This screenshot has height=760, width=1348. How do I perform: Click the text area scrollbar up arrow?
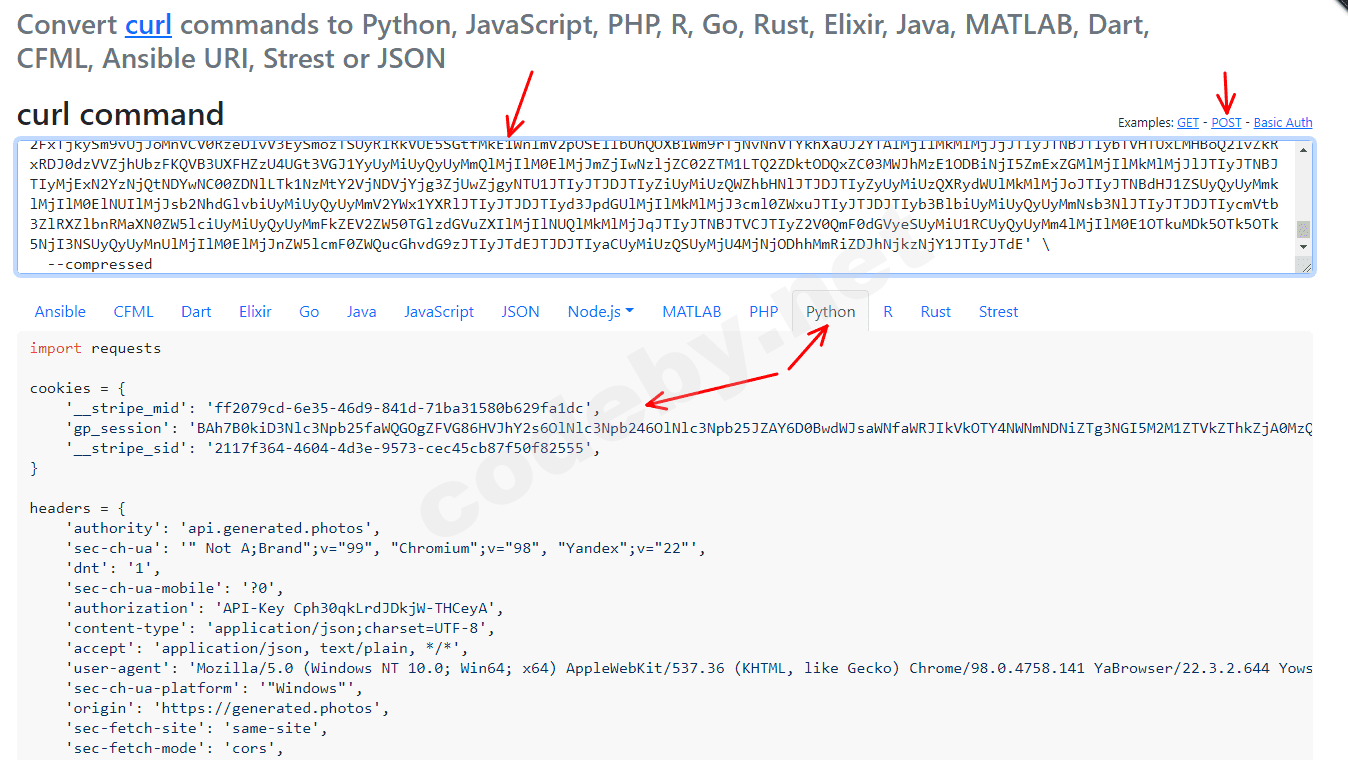point(1303,150)
